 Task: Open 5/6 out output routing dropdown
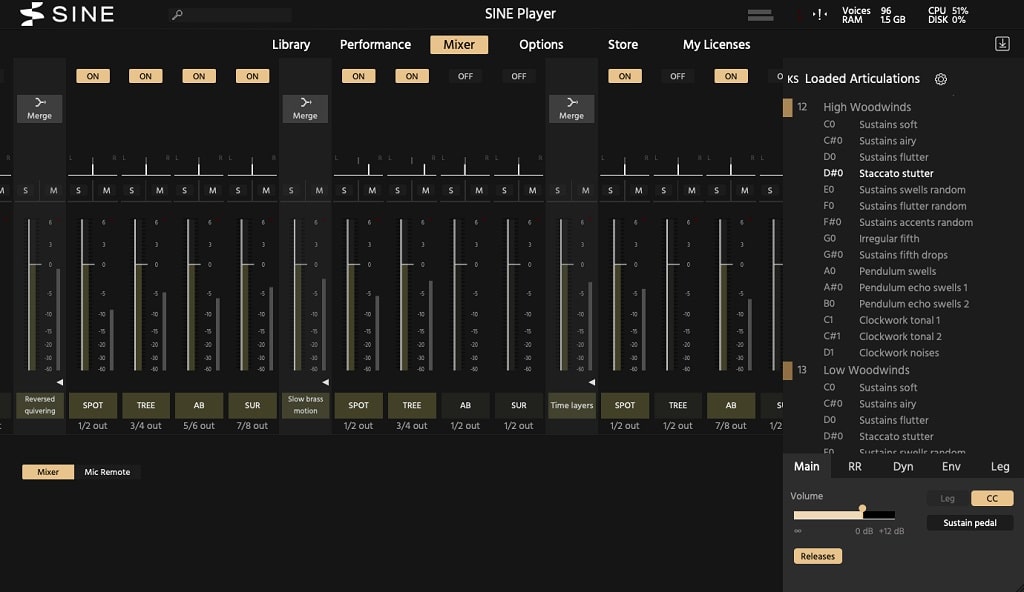coord(199,426)
